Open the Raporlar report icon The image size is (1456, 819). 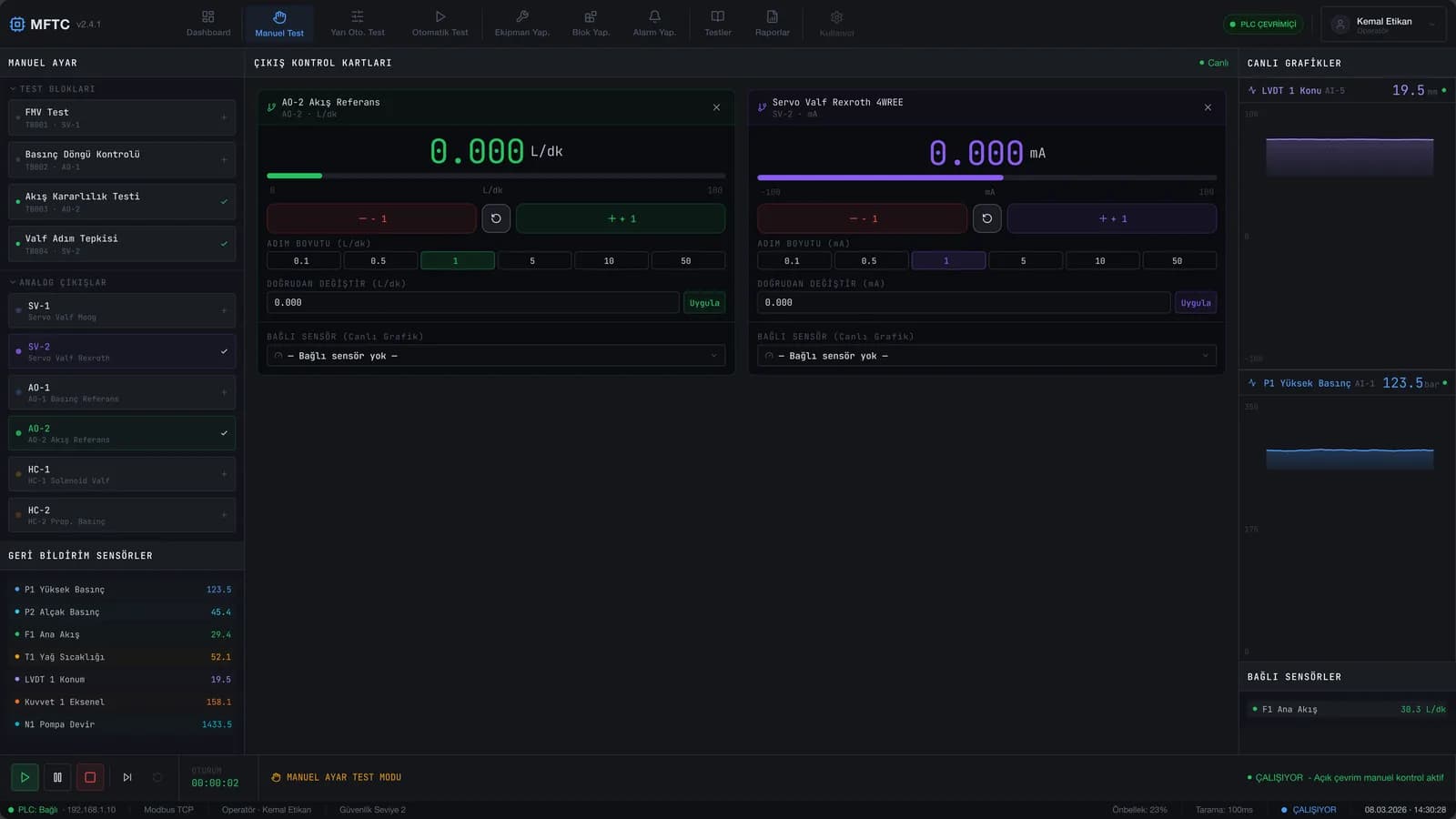pyautogui.click(x=772, y=24)
